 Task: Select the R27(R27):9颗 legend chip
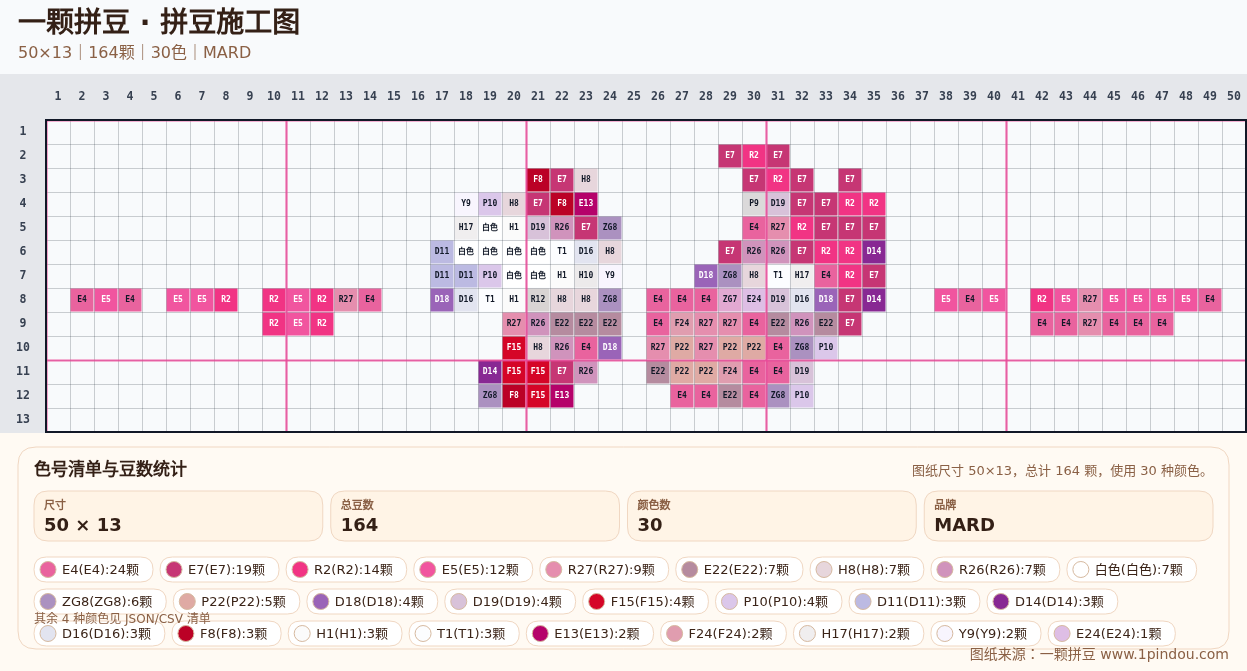point(604,570)
